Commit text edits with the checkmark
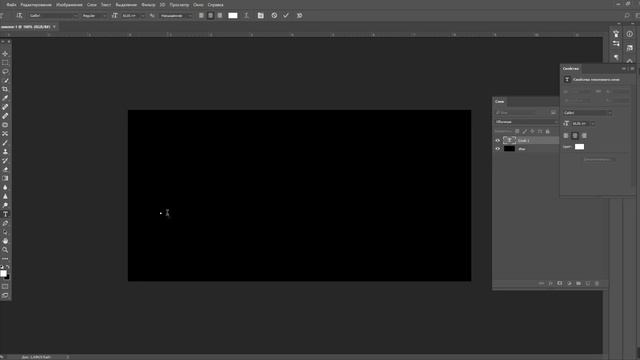The image size is (640, 360). click(x=286, y=16)
